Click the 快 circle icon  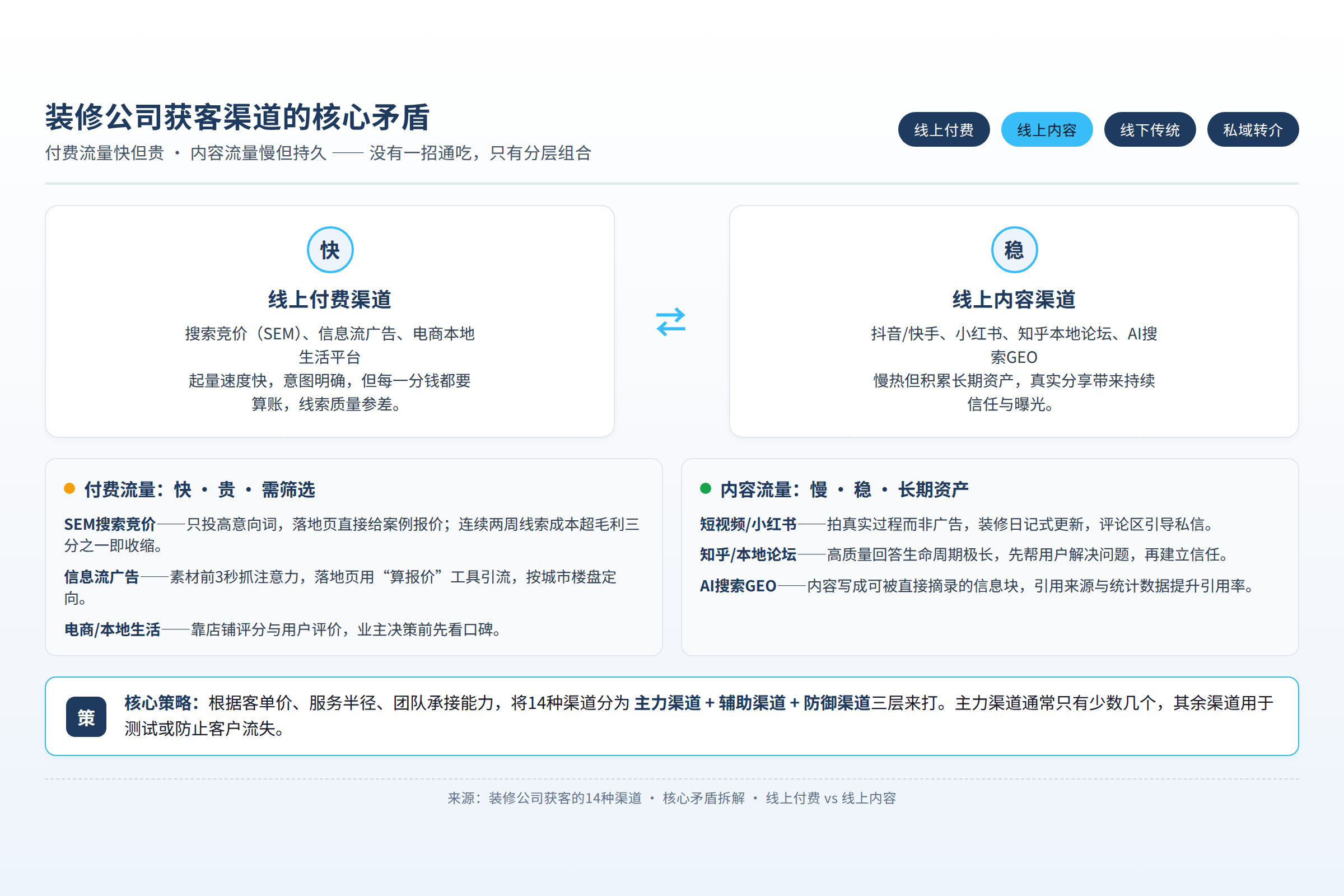click(330, 250)
